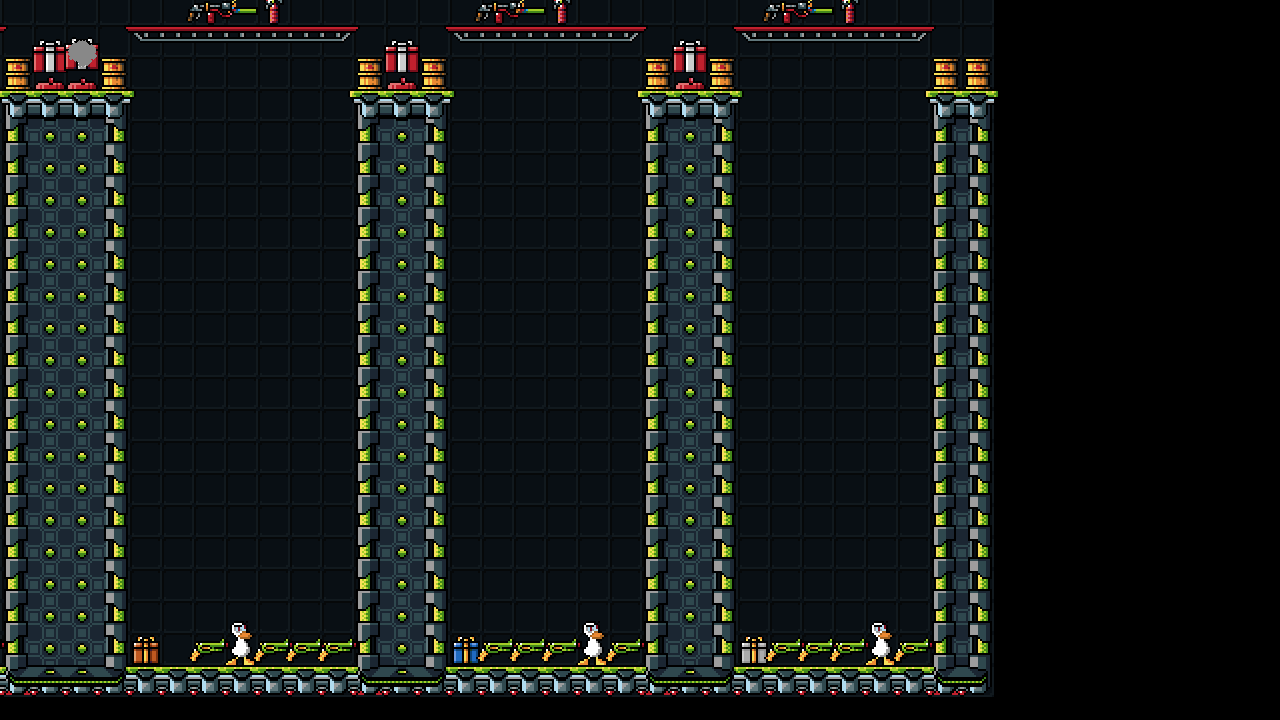
Task: Click the weapon pile on the rightmost red platform
Action: (797, 12)
